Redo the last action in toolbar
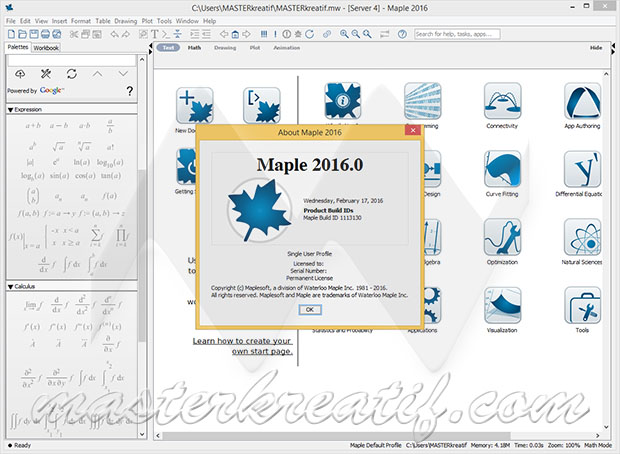The image size is (620, 454). point(126,34)
